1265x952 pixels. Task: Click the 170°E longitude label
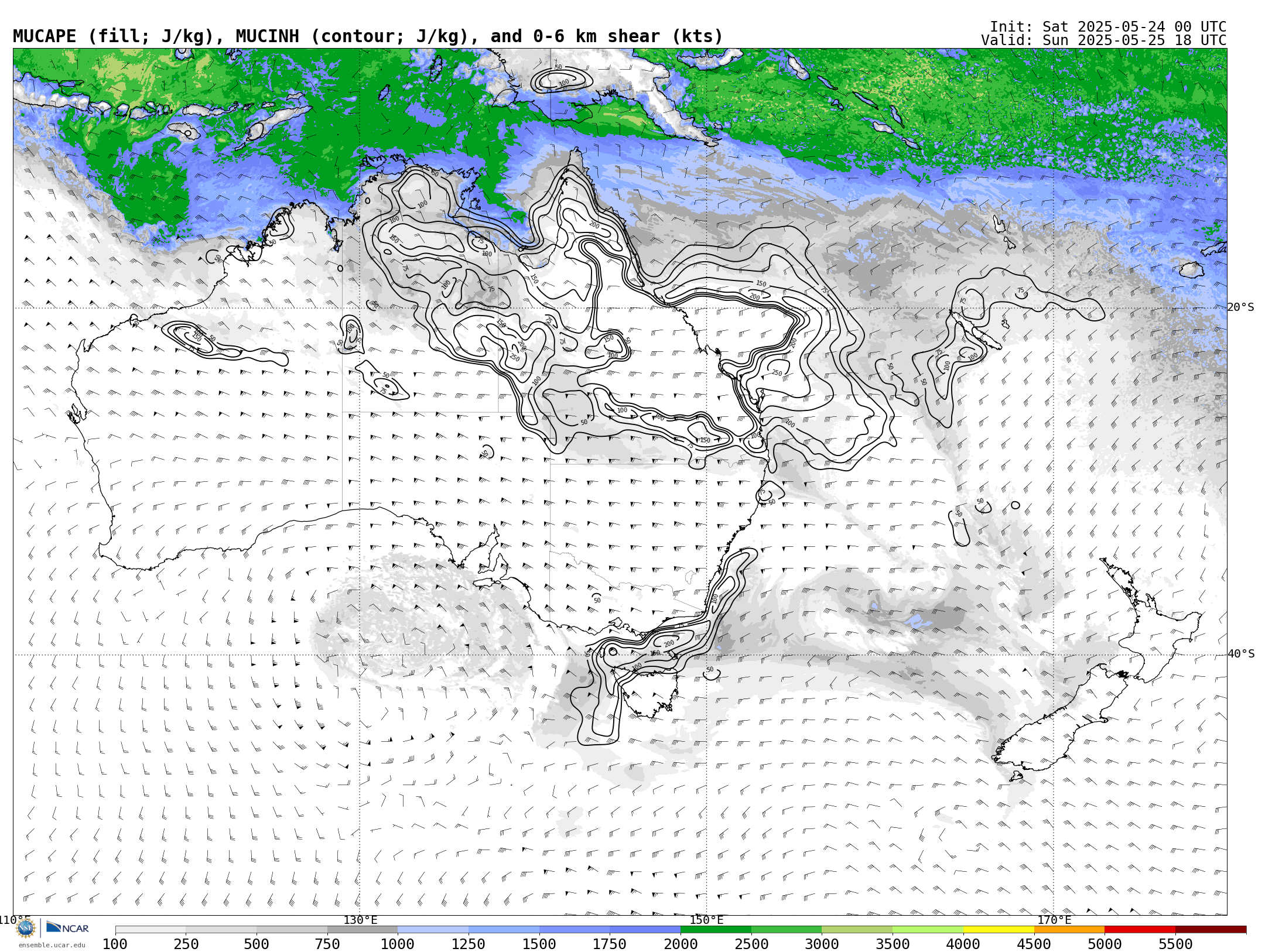click(x=1054, y=920)
